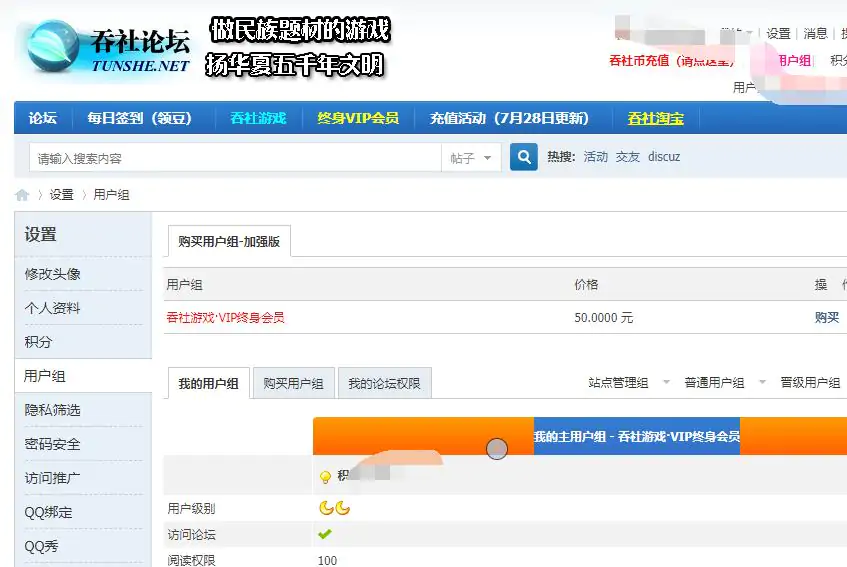
Task: Click the slogan banner 做民族题材的游戏
Action: coord(300,30)
